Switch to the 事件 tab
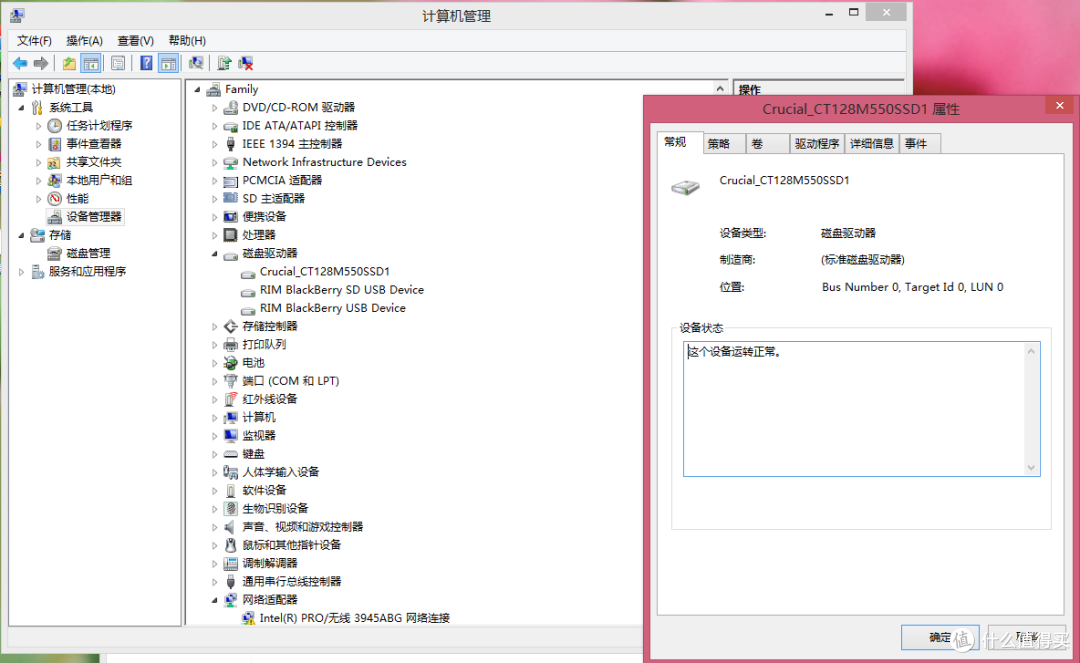 918,143
